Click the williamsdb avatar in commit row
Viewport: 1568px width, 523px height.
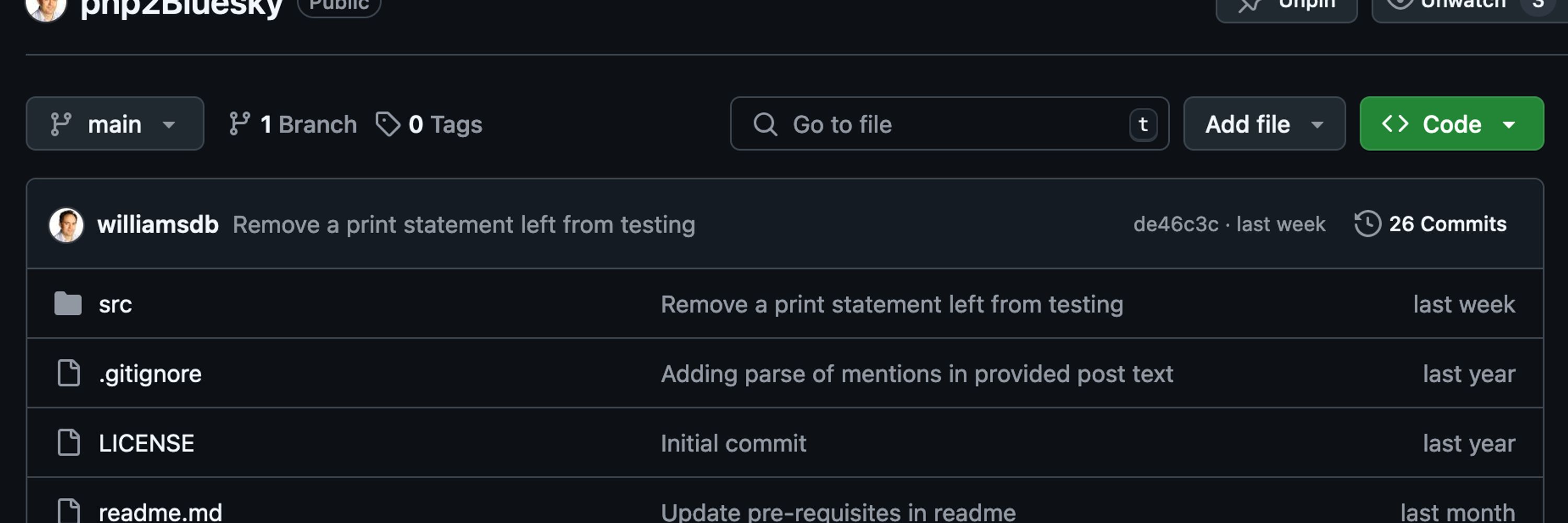[x=66, y=225]
